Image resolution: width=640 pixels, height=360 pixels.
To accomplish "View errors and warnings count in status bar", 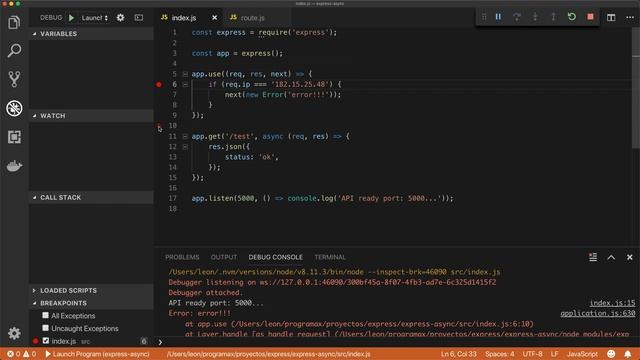I will pos(22,354).
